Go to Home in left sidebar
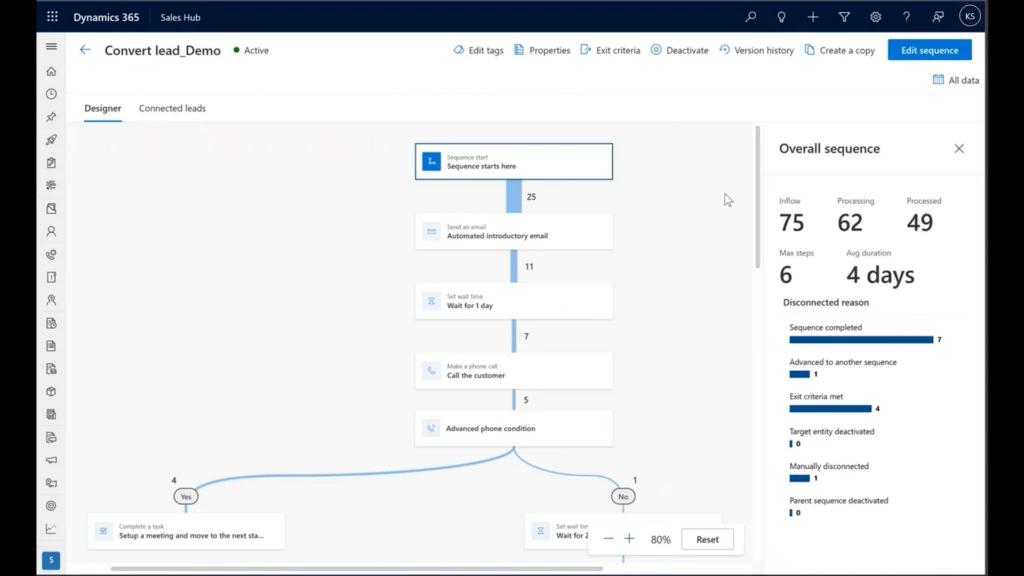 51,71
